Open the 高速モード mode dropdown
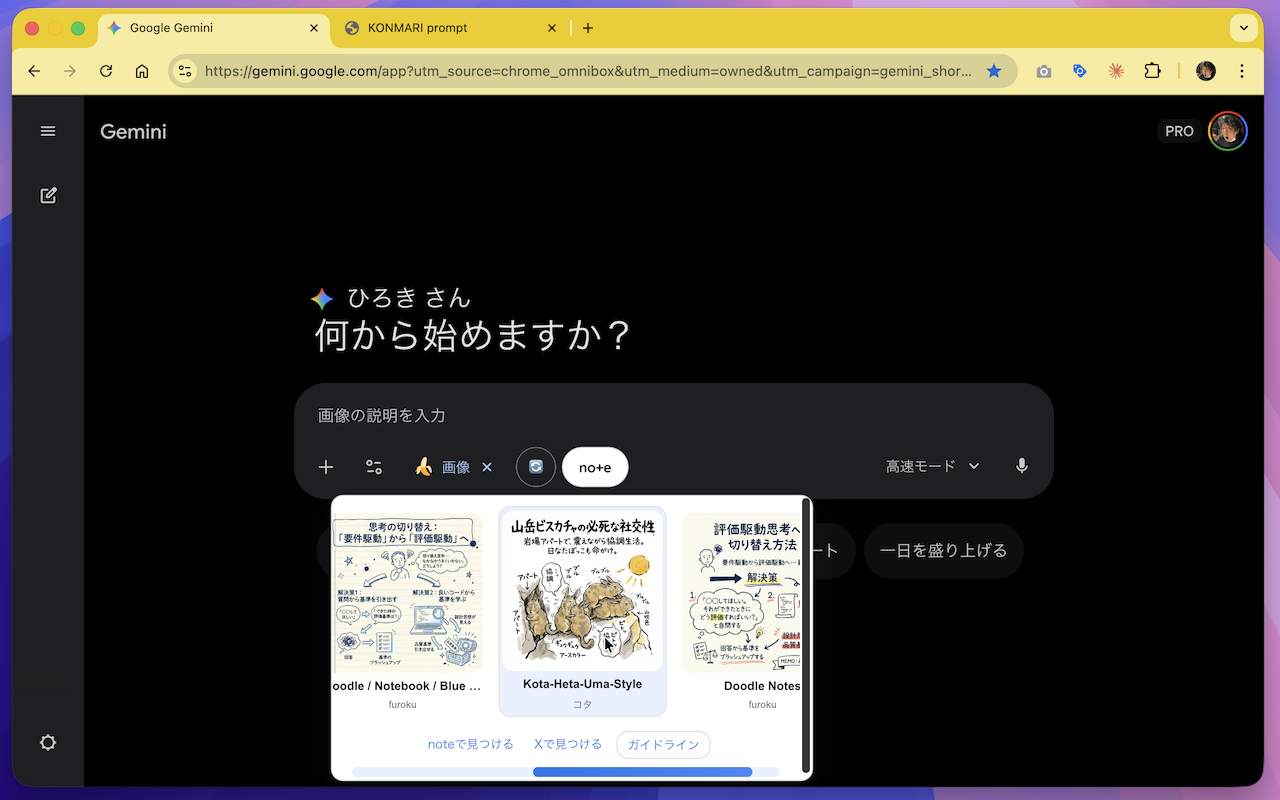The height and width of the screenshot is (800, 1280). coord(930,466)
